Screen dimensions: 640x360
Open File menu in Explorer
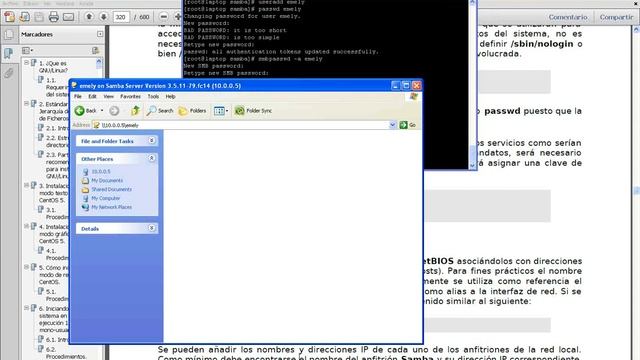[x=78, y=97]
